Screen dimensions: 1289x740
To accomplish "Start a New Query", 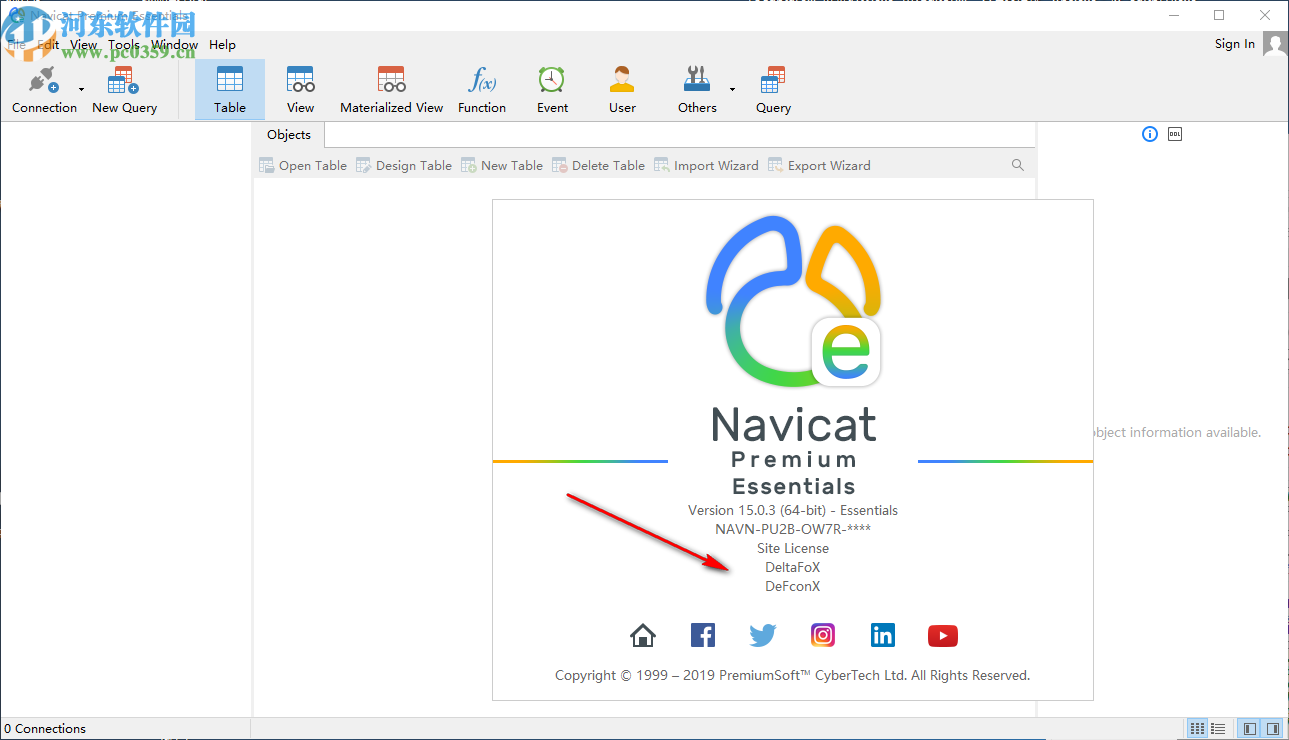I will (122, 88).
